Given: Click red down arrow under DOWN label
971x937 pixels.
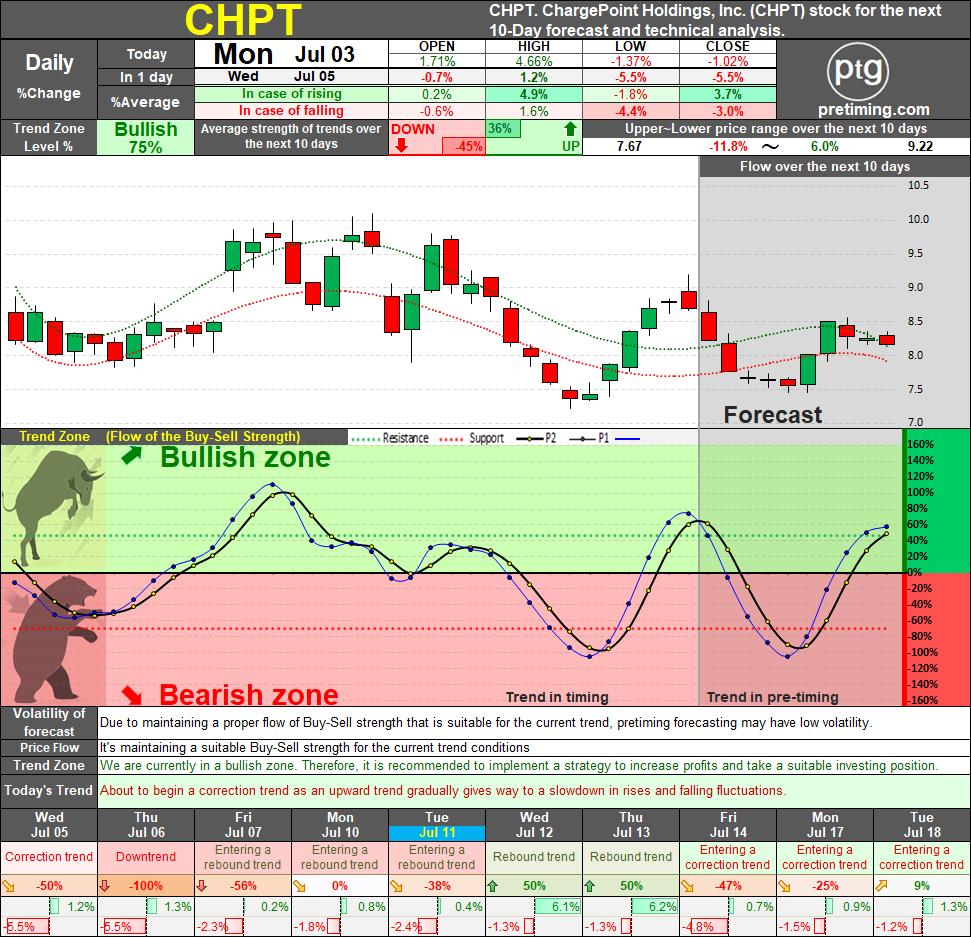Looking at the screenshot, I should tap(401, 146).
